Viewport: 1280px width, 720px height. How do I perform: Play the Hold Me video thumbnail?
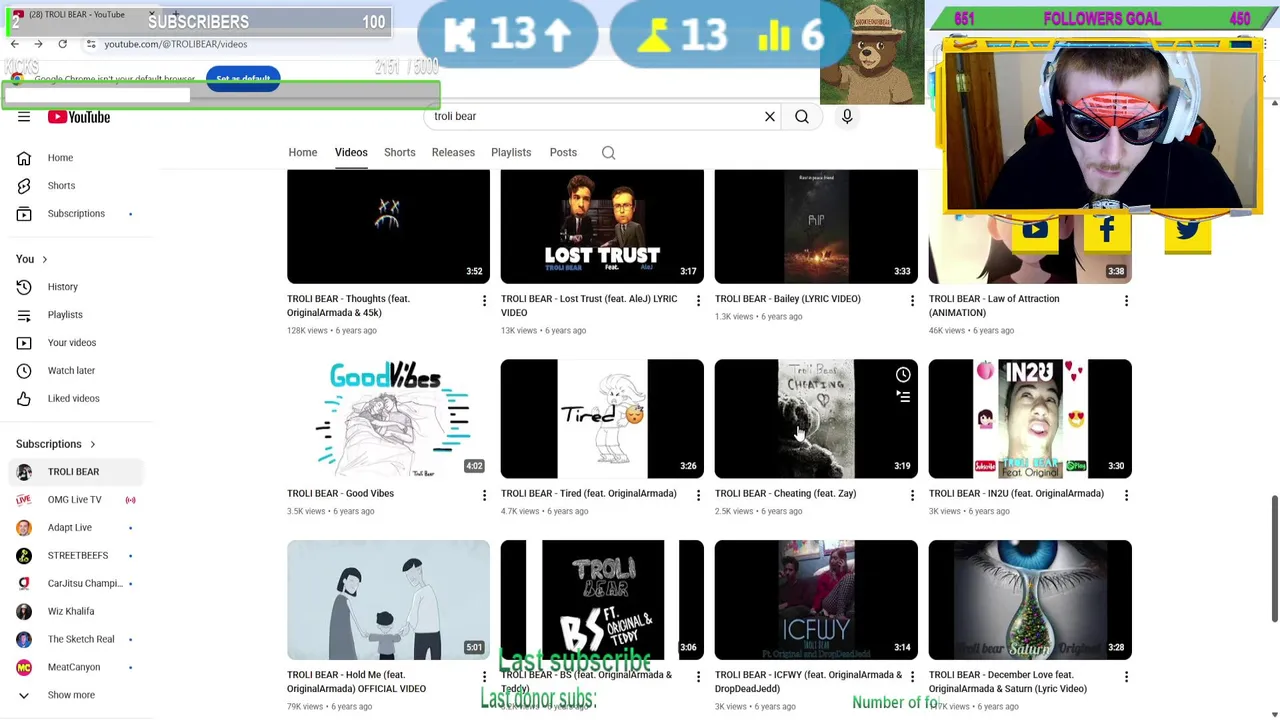(388, 600)
